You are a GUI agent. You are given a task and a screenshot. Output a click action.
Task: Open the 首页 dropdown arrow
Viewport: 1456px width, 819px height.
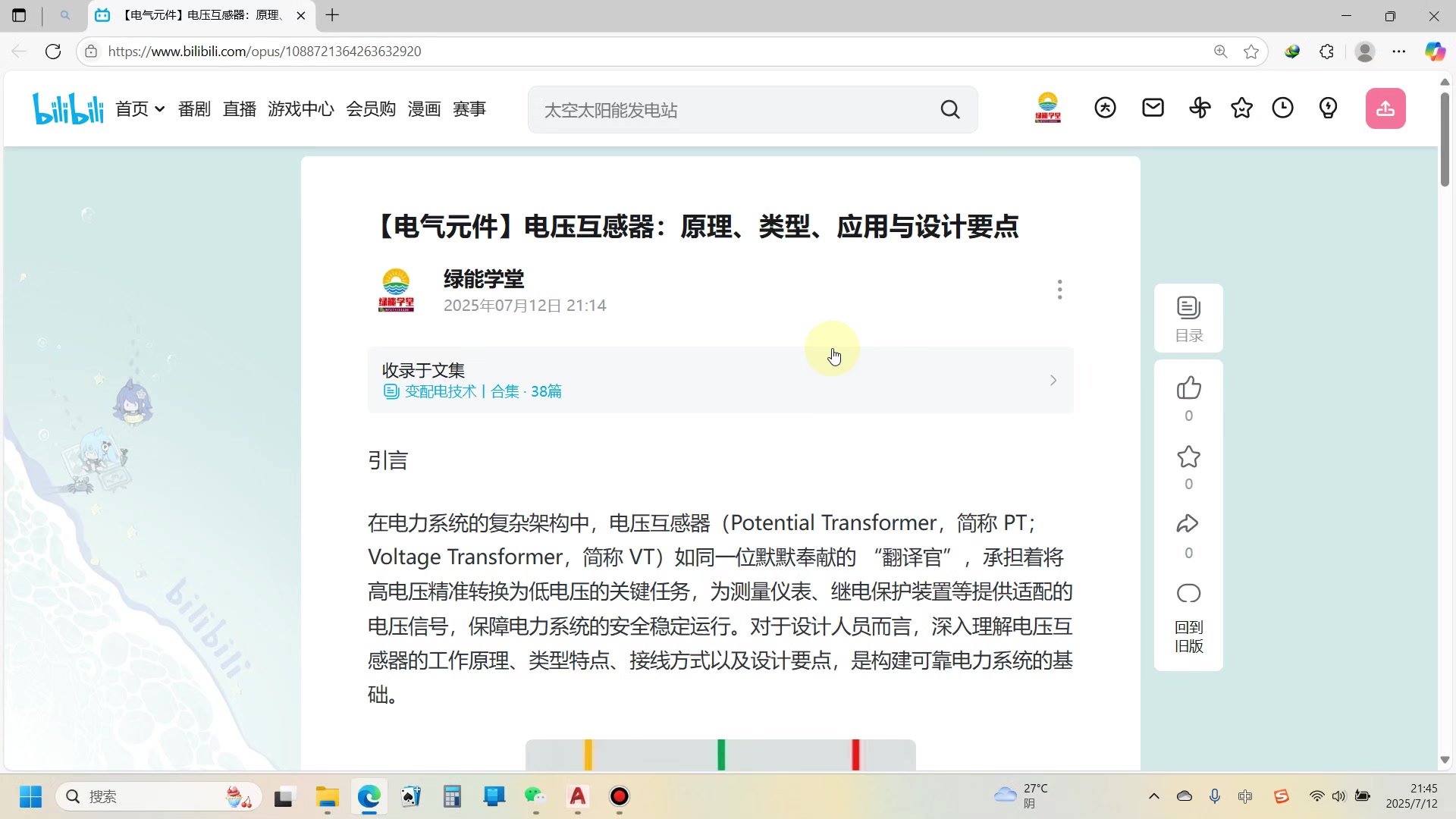159,108
